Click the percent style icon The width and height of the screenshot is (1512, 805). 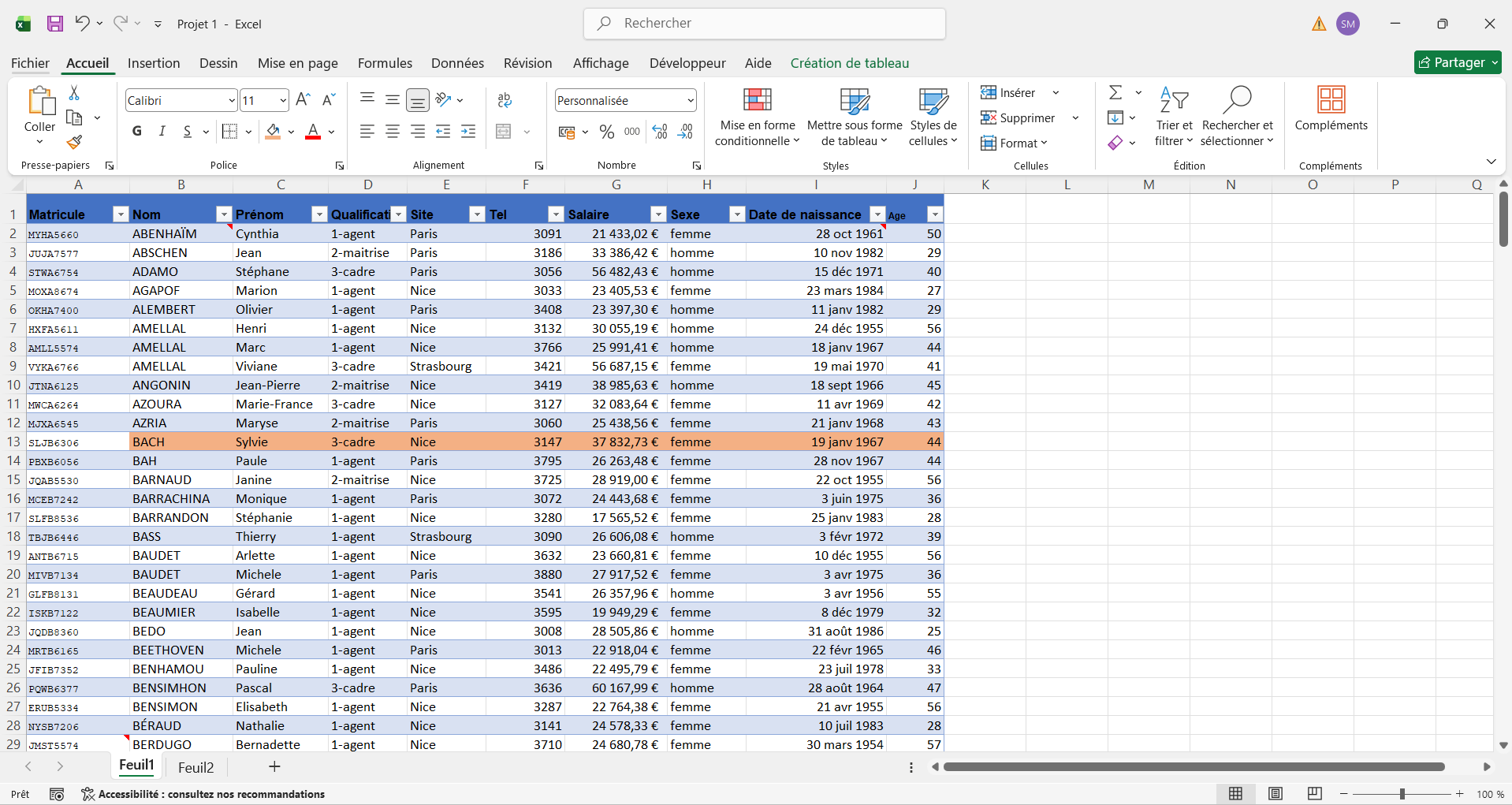click(606, 132)
